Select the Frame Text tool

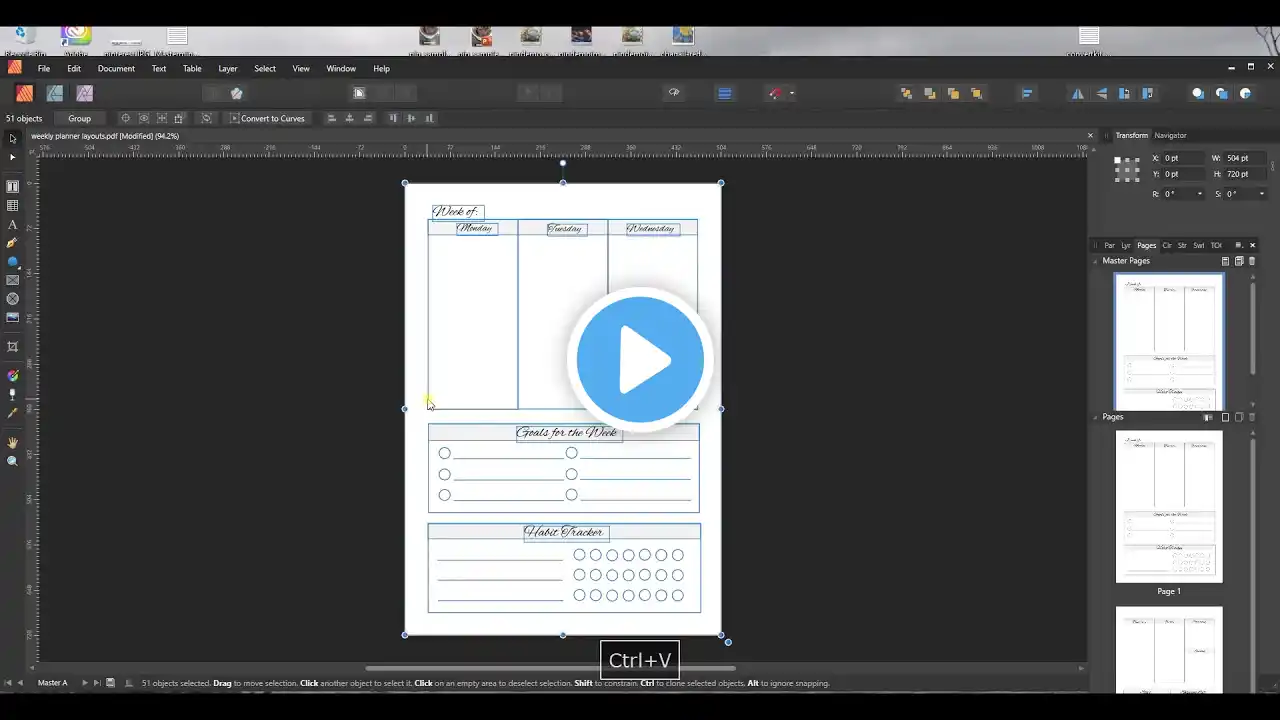pos(13,187)
